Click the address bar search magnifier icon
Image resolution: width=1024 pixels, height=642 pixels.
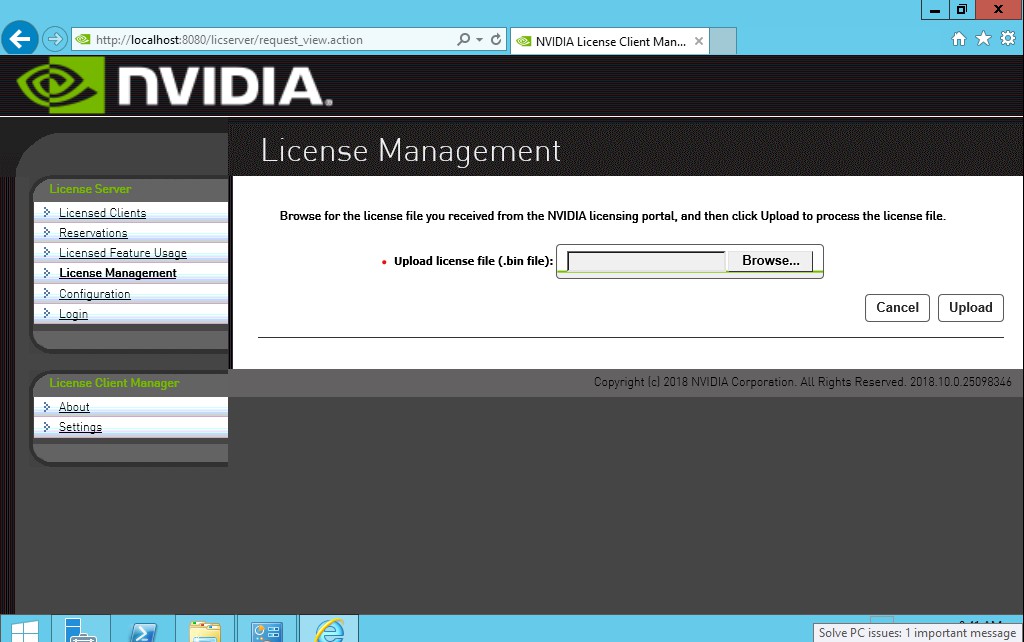[x=463, y=39]
